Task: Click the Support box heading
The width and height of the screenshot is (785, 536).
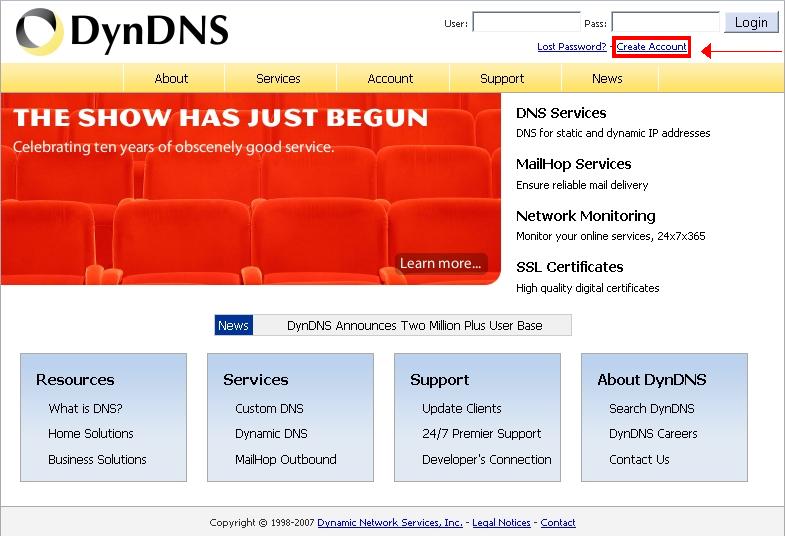Action: tap(440, 380)
